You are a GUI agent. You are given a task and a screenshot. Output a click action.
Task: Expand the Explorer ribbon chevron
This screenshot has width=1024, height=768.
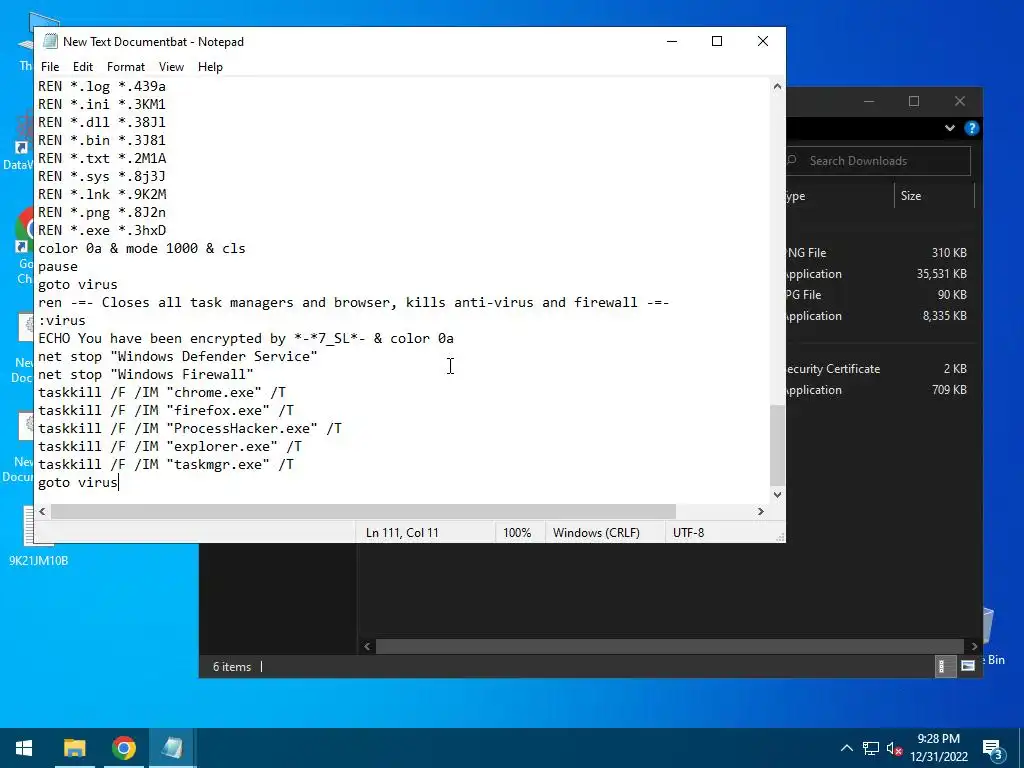(x=950, y=128)
